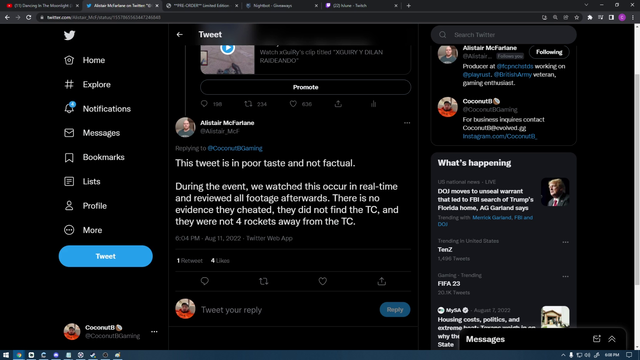The image size is (640, 360).
Task: Click the Reply button
Action: coord(395,309)
